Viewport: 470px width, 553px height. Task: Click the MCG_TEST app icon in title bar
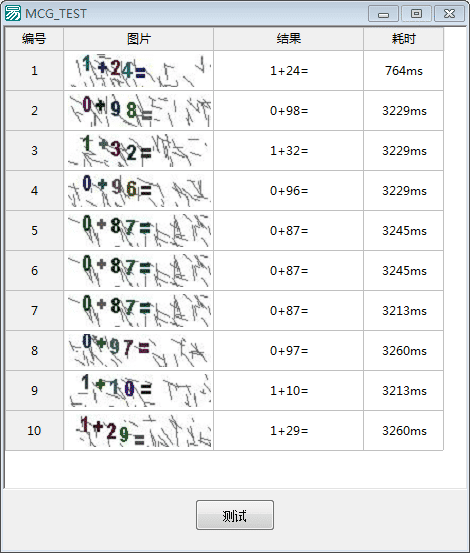pyautogui.click(x=13, y=13)
